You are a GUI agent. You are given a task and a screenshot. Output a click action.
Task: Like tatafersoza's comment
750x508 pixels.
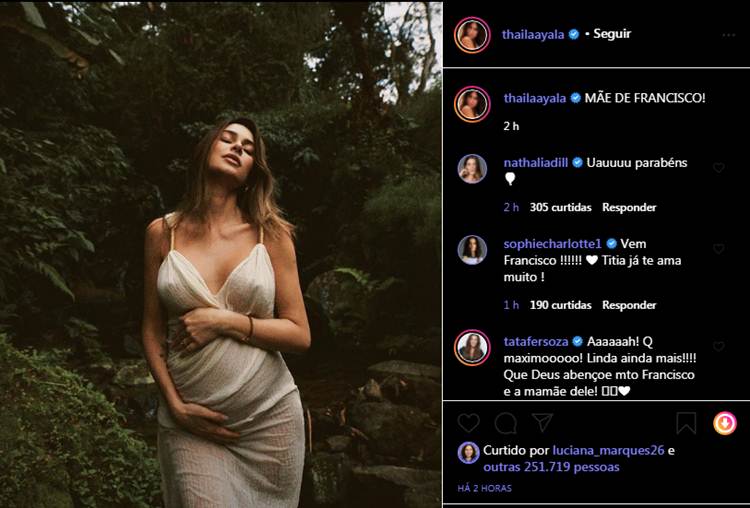click(x=718, y=345)
